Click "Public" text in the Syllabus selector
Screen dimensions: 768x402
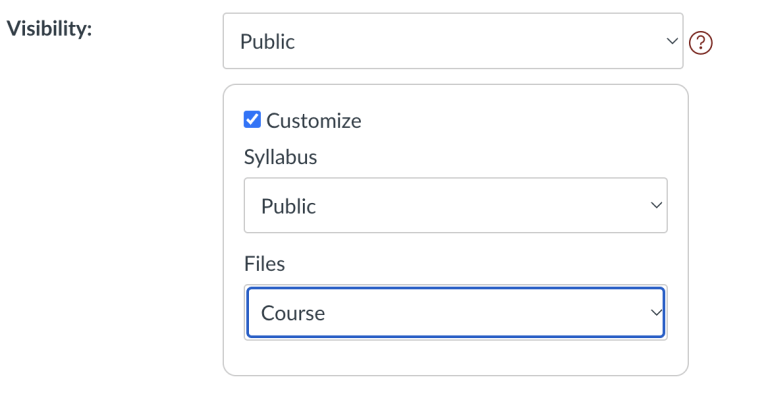(288, 206)
